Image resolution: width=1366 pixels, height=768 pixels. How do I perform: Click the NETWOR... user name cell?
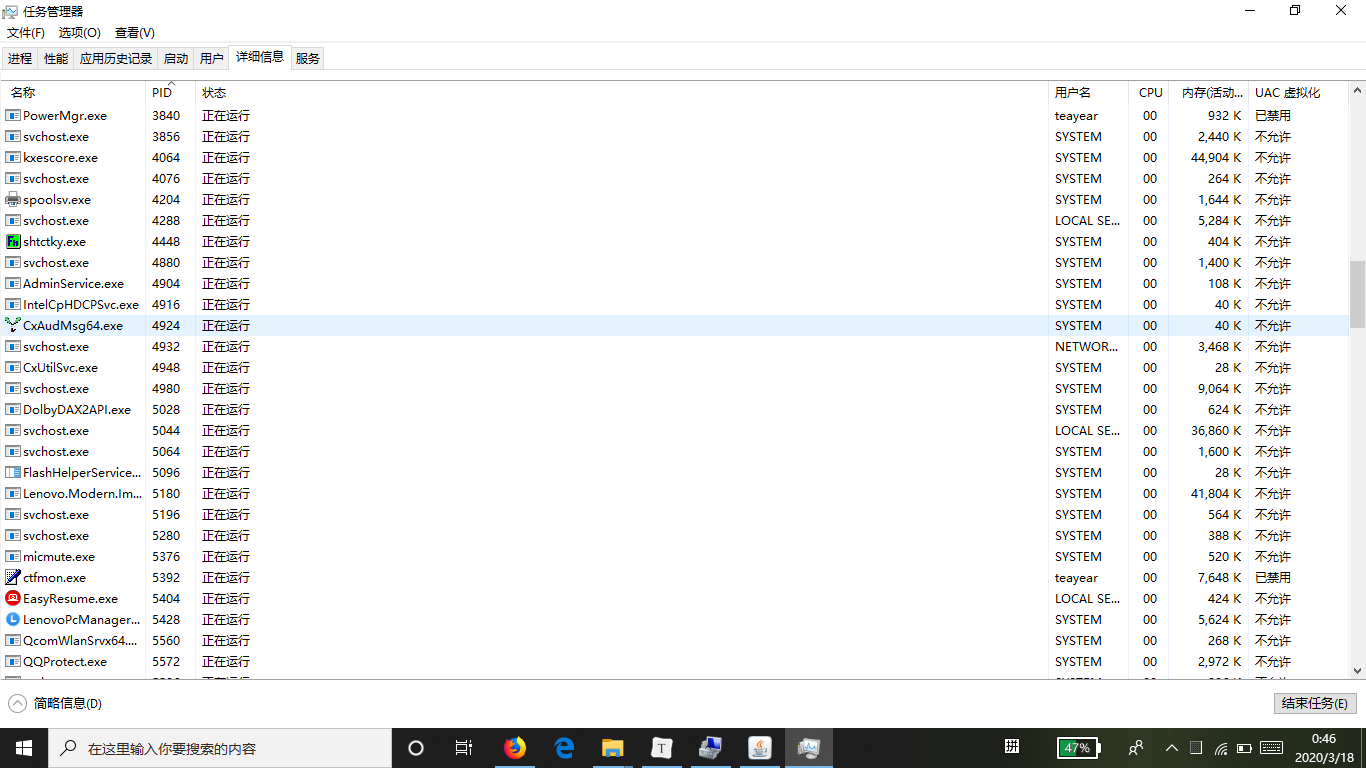[x=1086, y=347]
